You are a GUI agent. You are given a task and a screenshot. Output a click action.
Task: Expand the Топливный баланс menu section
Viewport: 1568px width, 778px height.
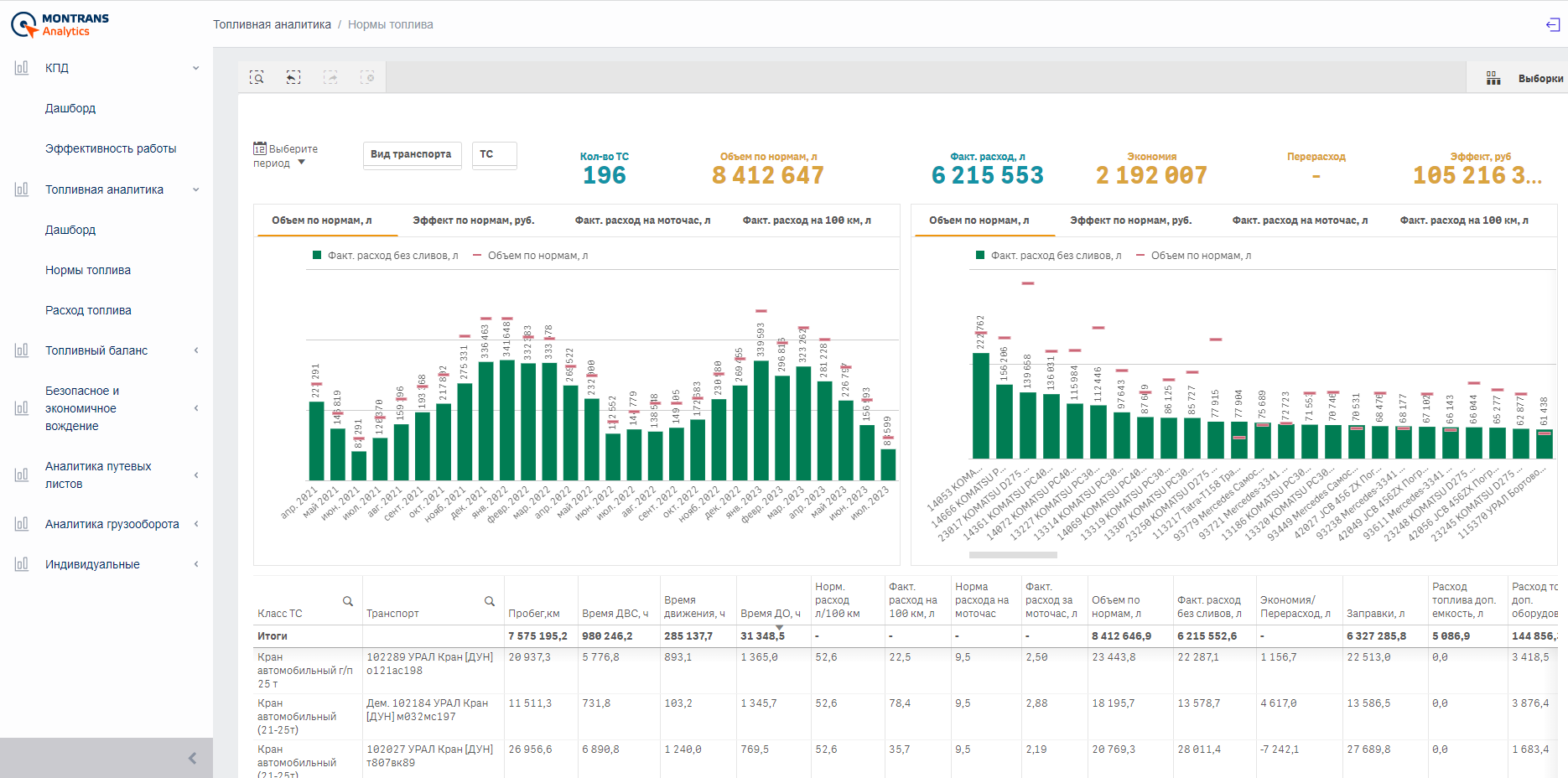[x=196, y=350]
